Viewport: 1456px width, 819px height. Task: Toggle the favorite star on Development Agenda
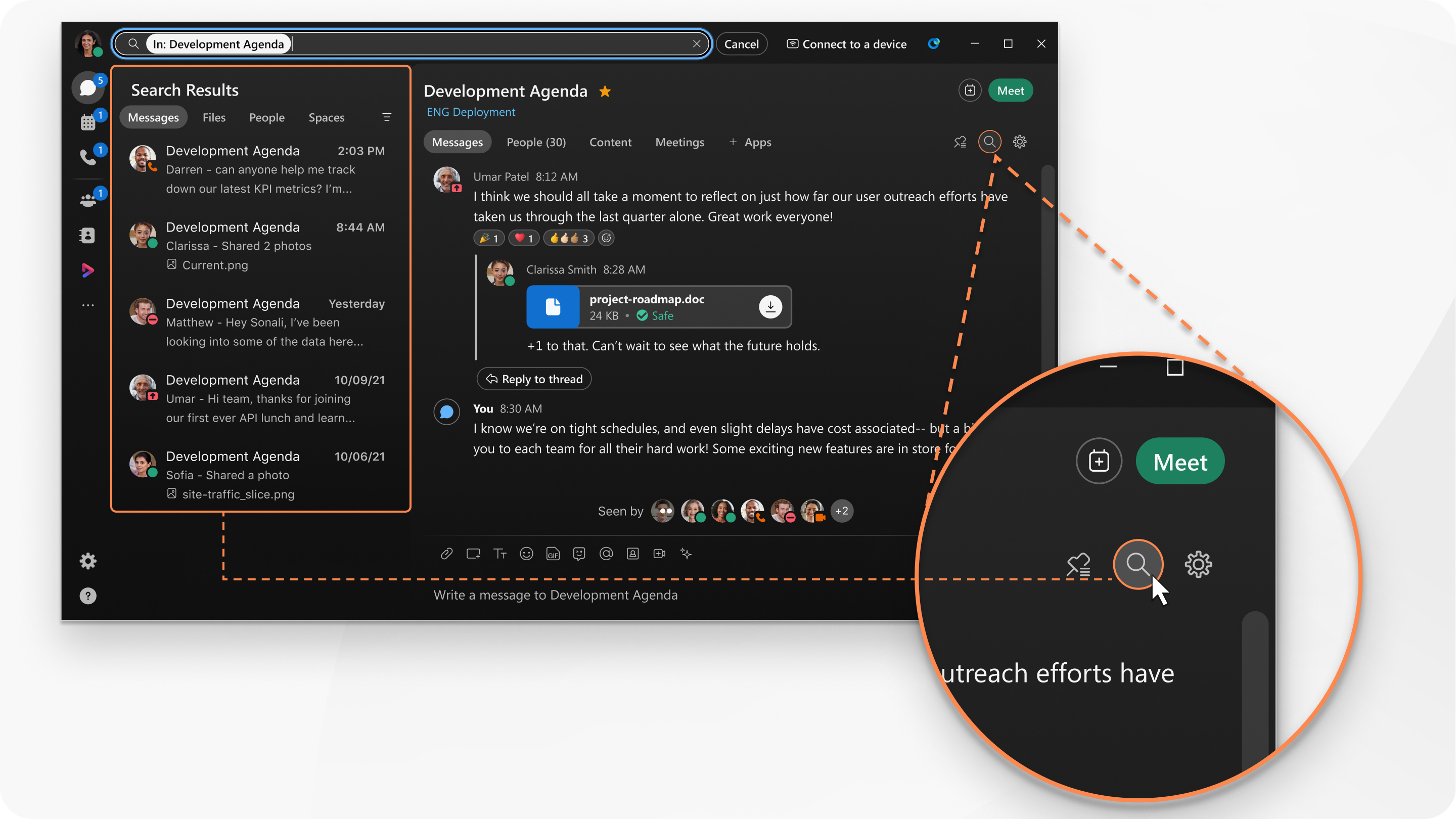coord(604,90)
